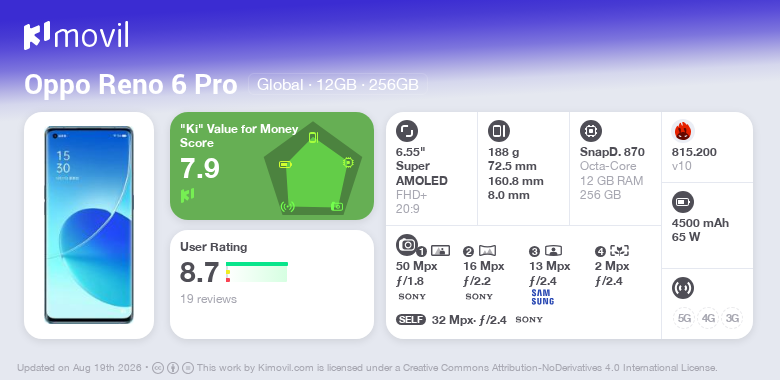Click the Oppo Reno 6 Pro phone image
780x380 pixels.
[x=89, y=225]
